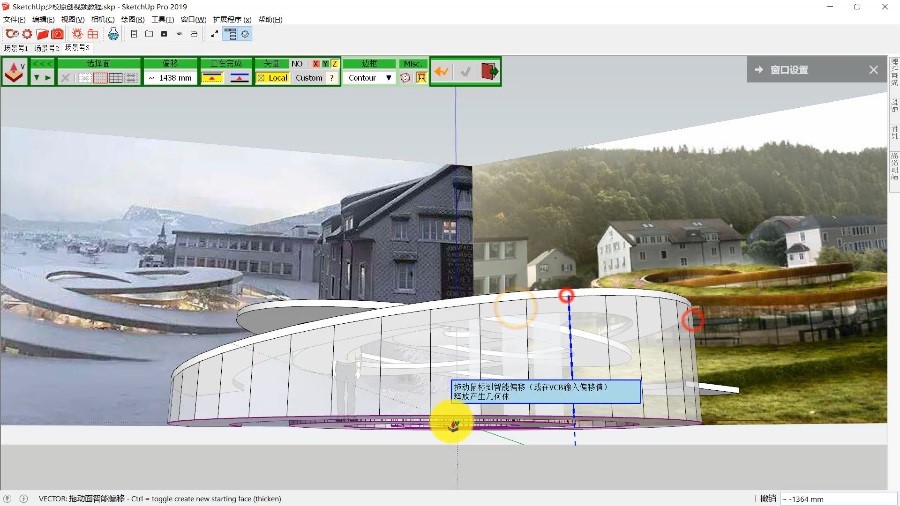Click the NO vector direction button
The width and height of the screenshot is (900, 506).
297,64
